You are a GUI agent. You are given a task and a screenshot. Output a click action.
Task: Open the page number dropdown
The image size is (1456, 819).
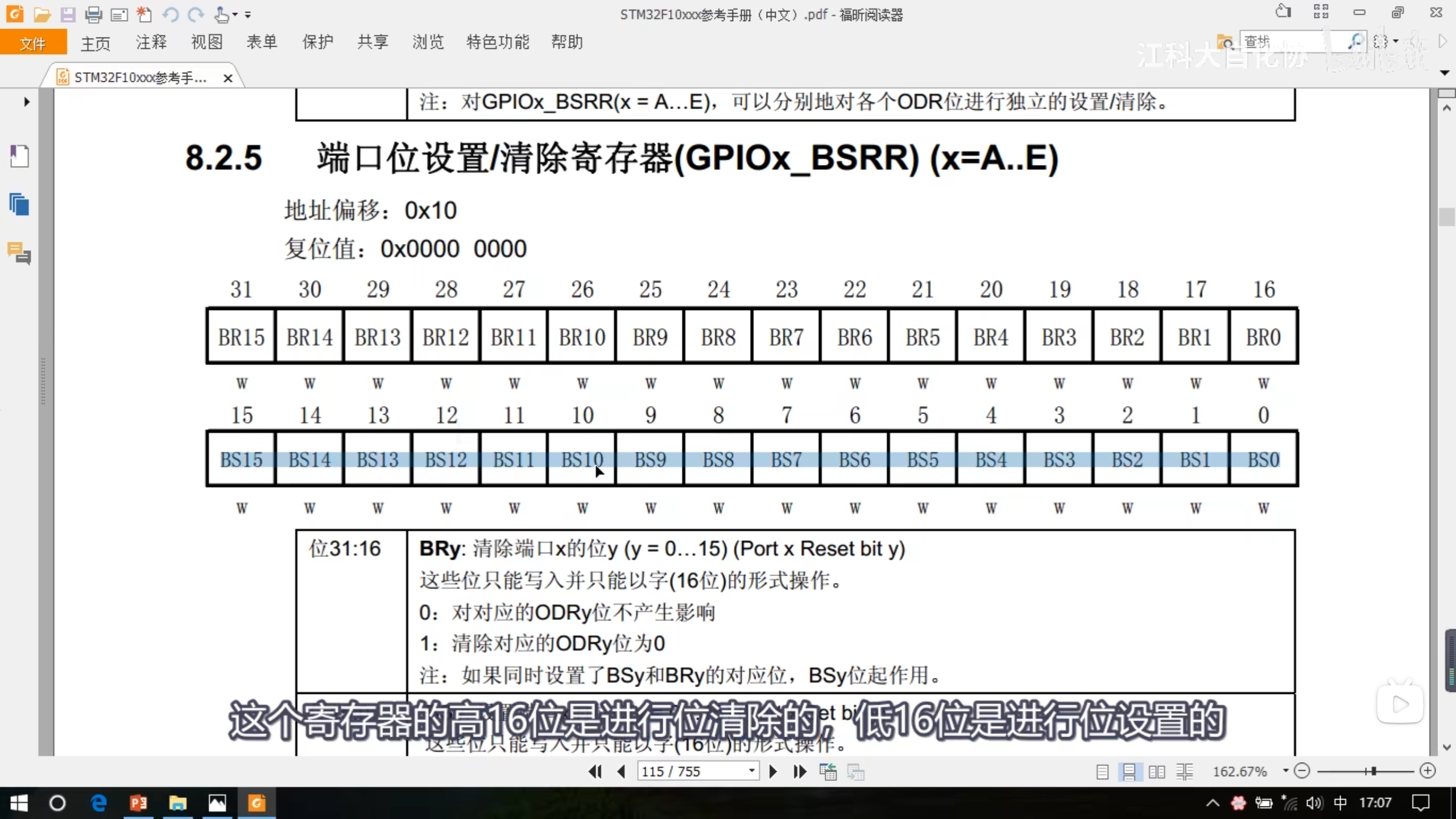click(751, 771)
